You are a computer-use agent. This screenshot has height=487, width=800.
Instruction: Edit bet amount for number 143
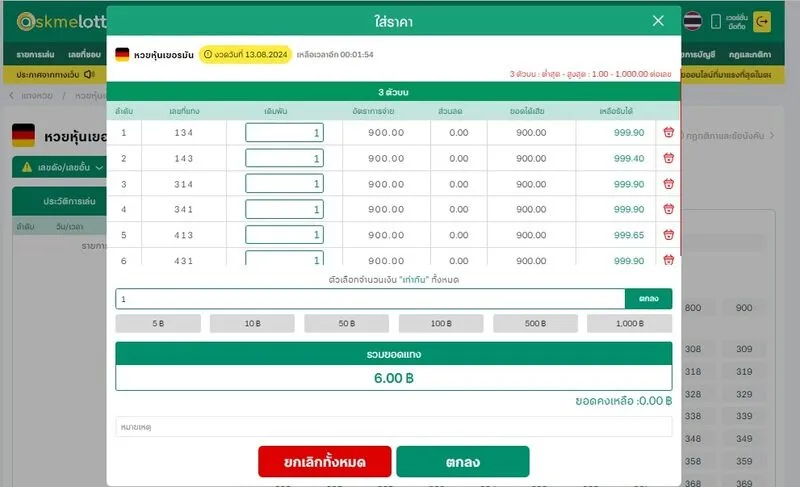coord(284,158)
